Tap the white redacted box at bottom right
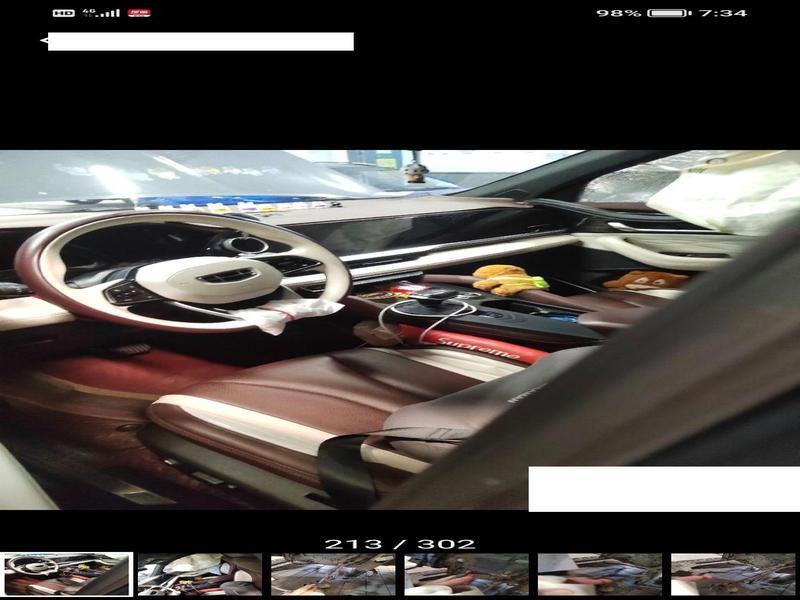Viewport: 800px width, 600px height. [663, 489]
